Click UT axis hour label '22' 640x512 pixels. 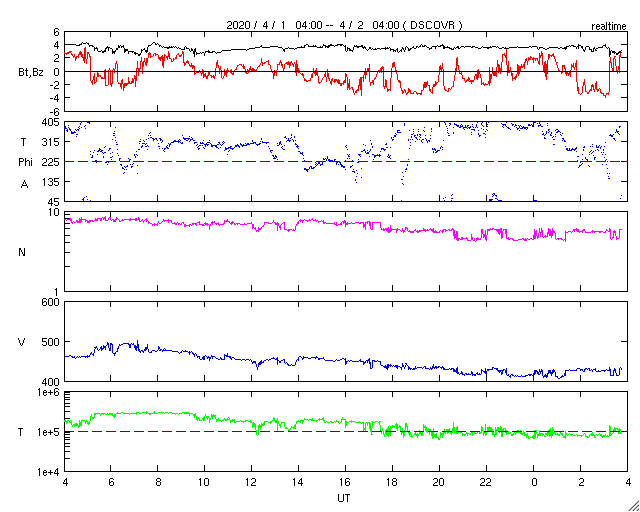click(486, 482)
